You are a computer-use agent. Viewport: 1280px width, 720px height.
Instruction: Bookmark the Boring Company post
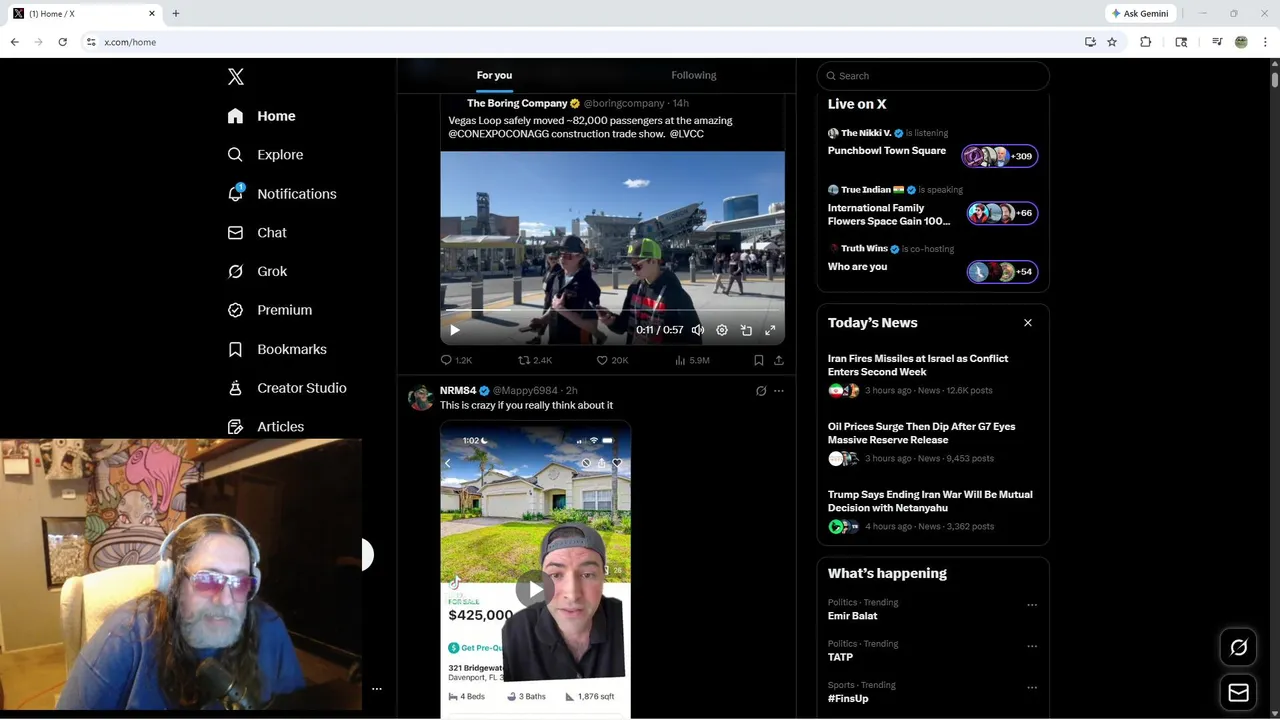758,360
